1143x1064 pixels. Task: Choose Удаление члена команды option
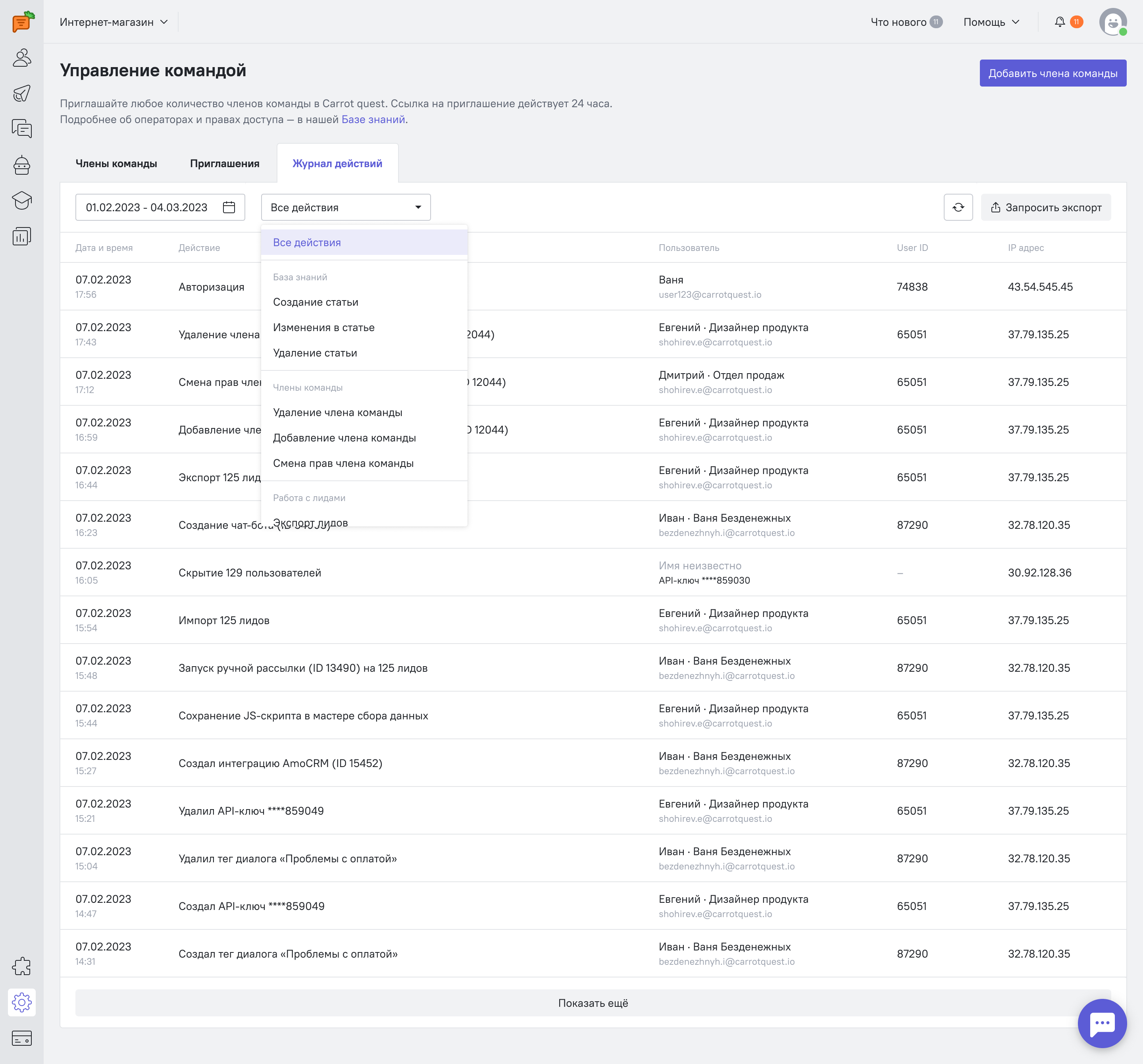(x=364, y=412)
